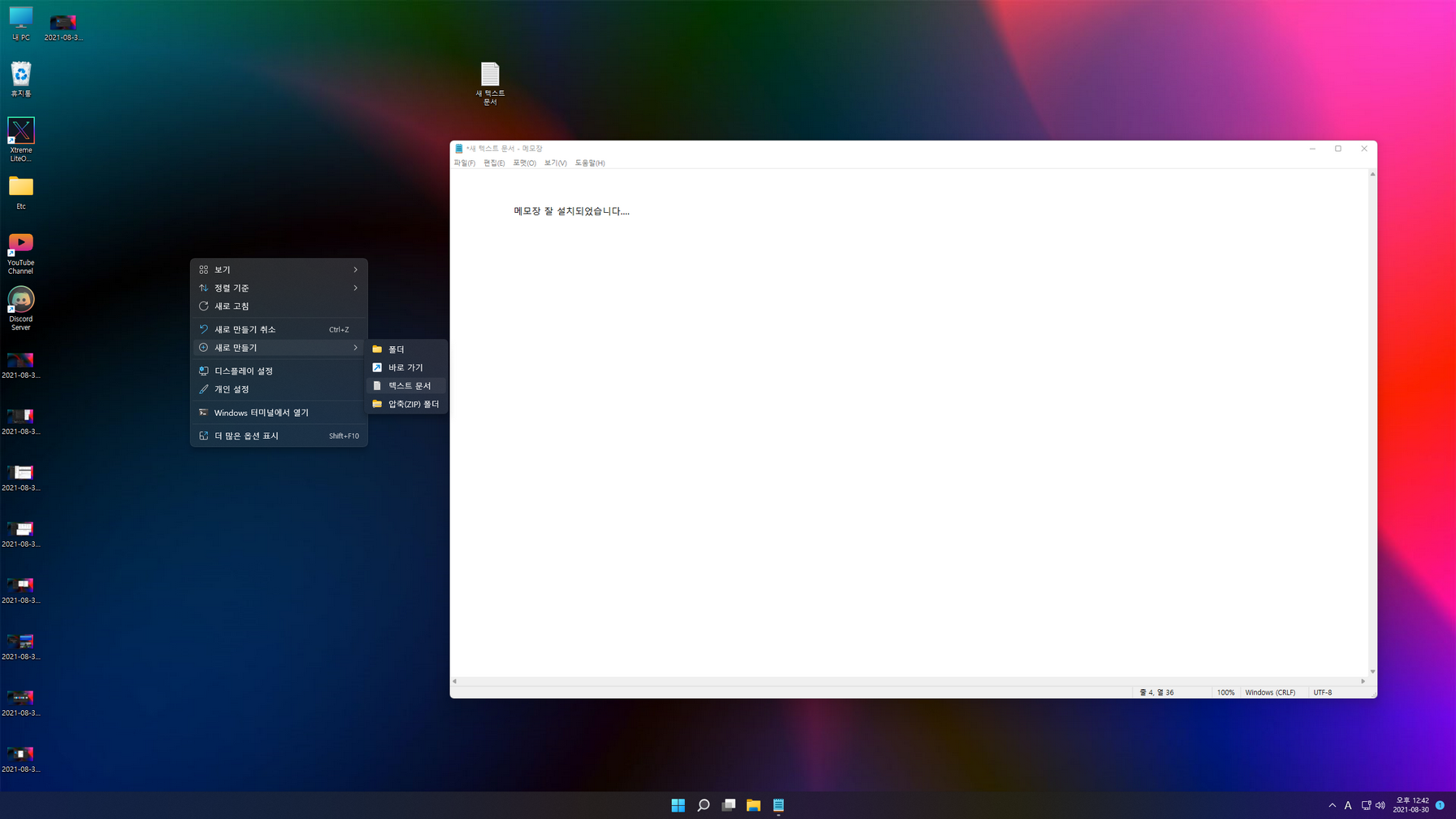This screenshot has height=819, width=1456.
Task: Open network status tray icon
Action: point(1366,805)
